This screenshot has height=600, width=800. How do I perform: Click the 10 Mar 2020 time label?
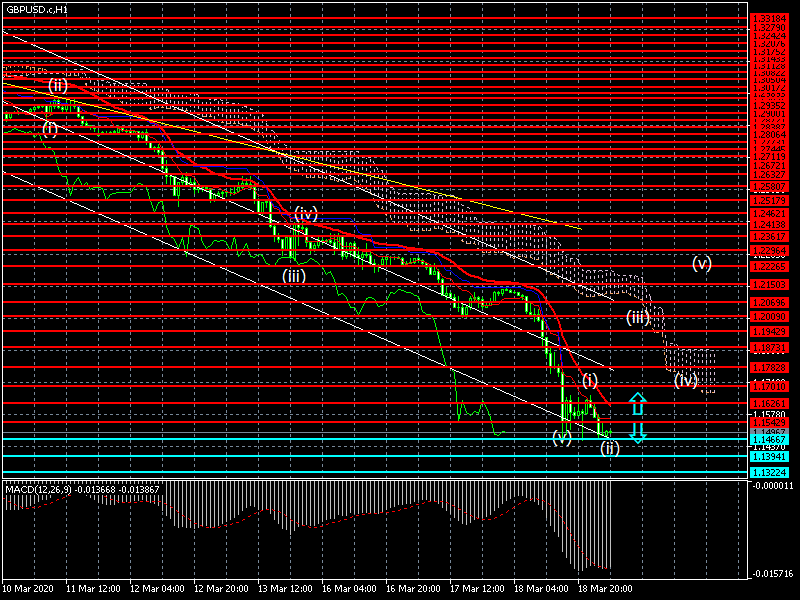(x=27, y=589)
